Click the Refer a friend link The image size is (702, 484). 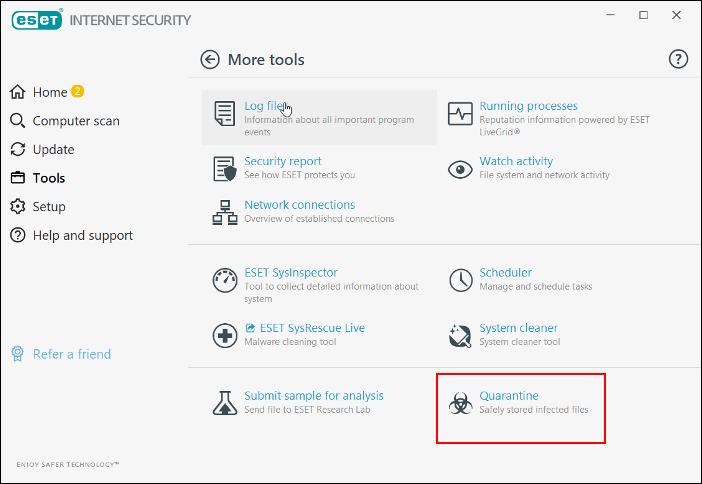click(72, 354)
